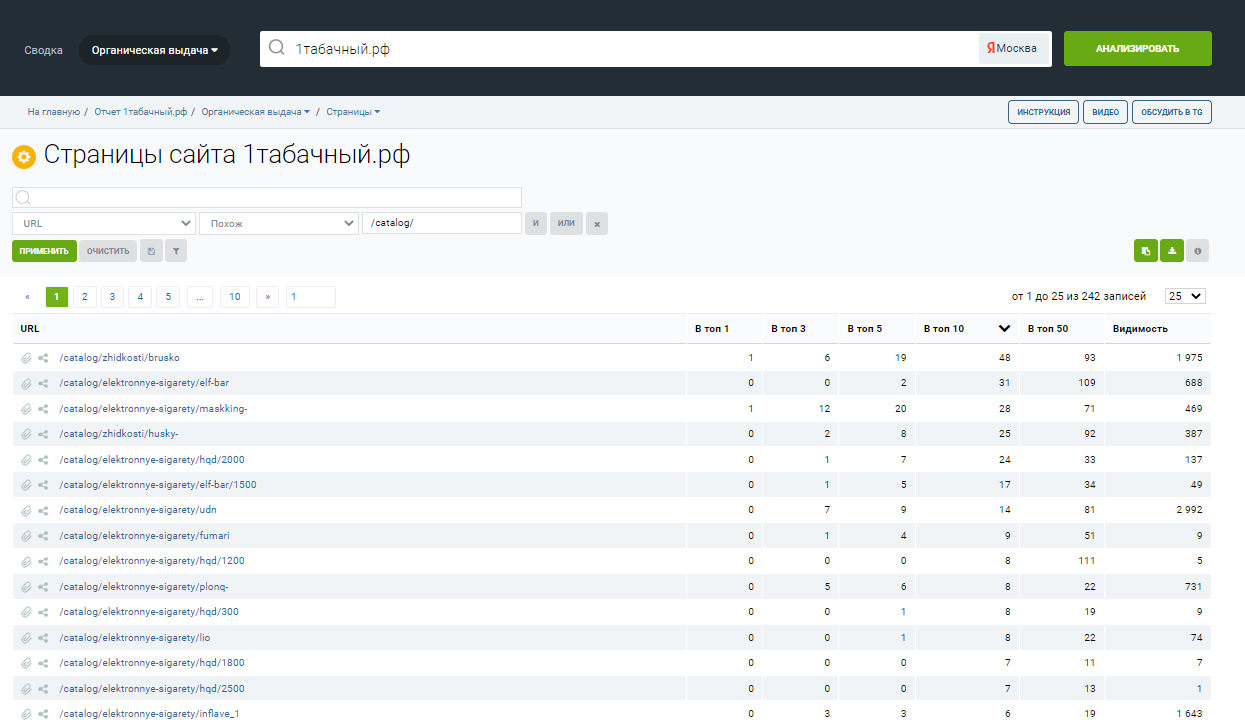This screenshot has height=723, width=1245.
Task: Go to the next page with the » arrow
Action: pos(268,297)
